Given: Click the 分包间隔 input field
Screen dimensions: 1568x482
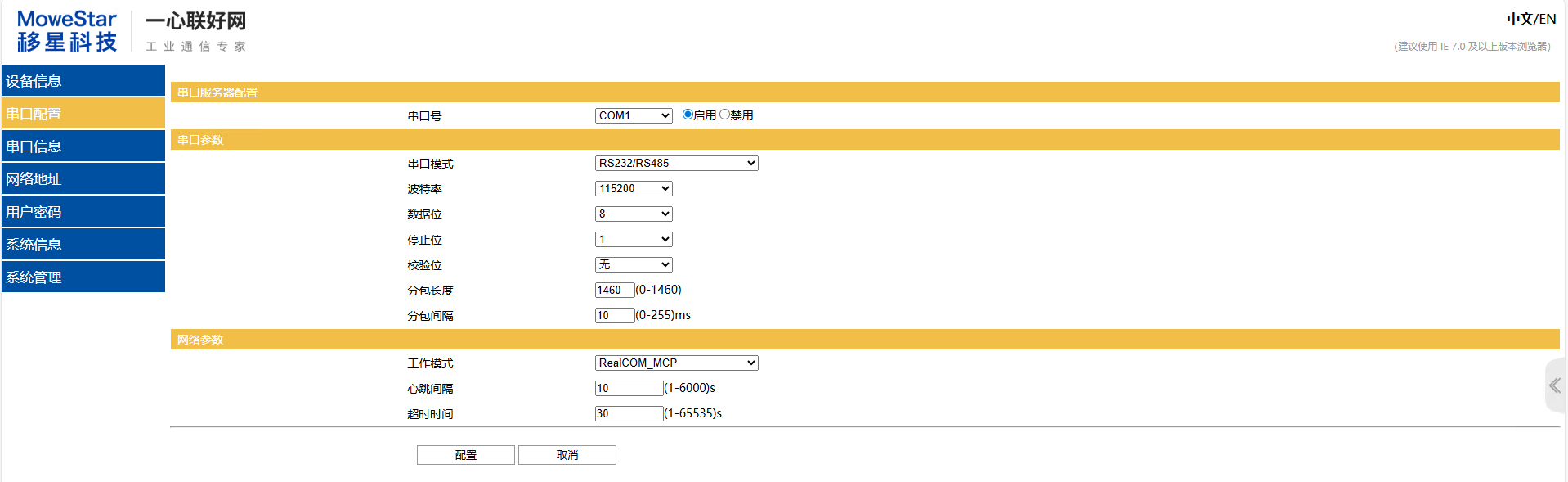Looking at the screenshot, I should (x=615, y=315).
